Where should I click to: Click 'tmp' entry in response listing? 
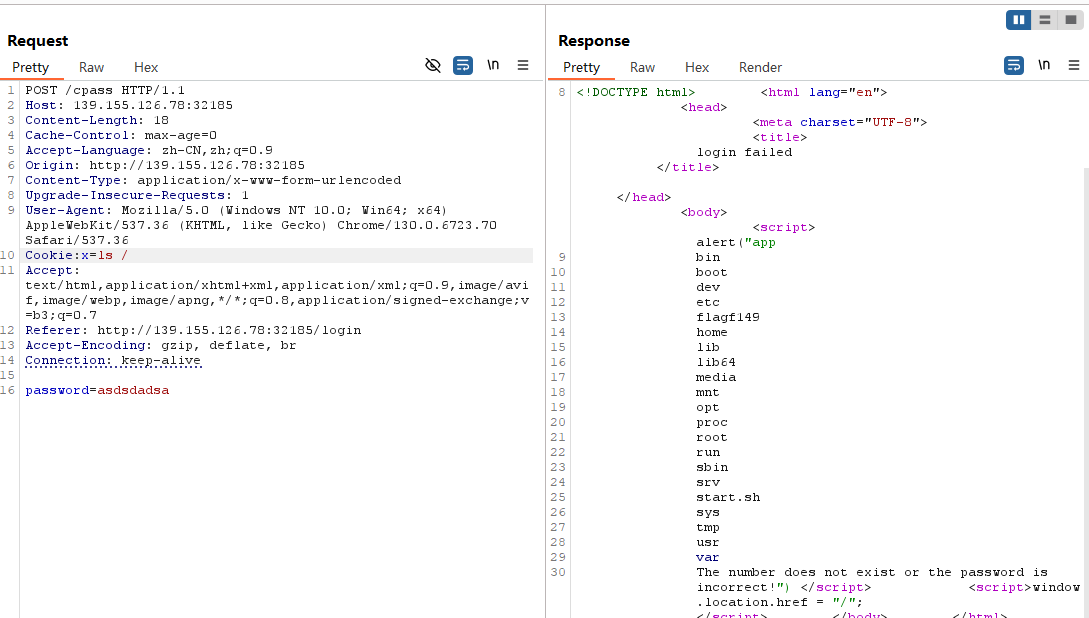pos(708,528)
